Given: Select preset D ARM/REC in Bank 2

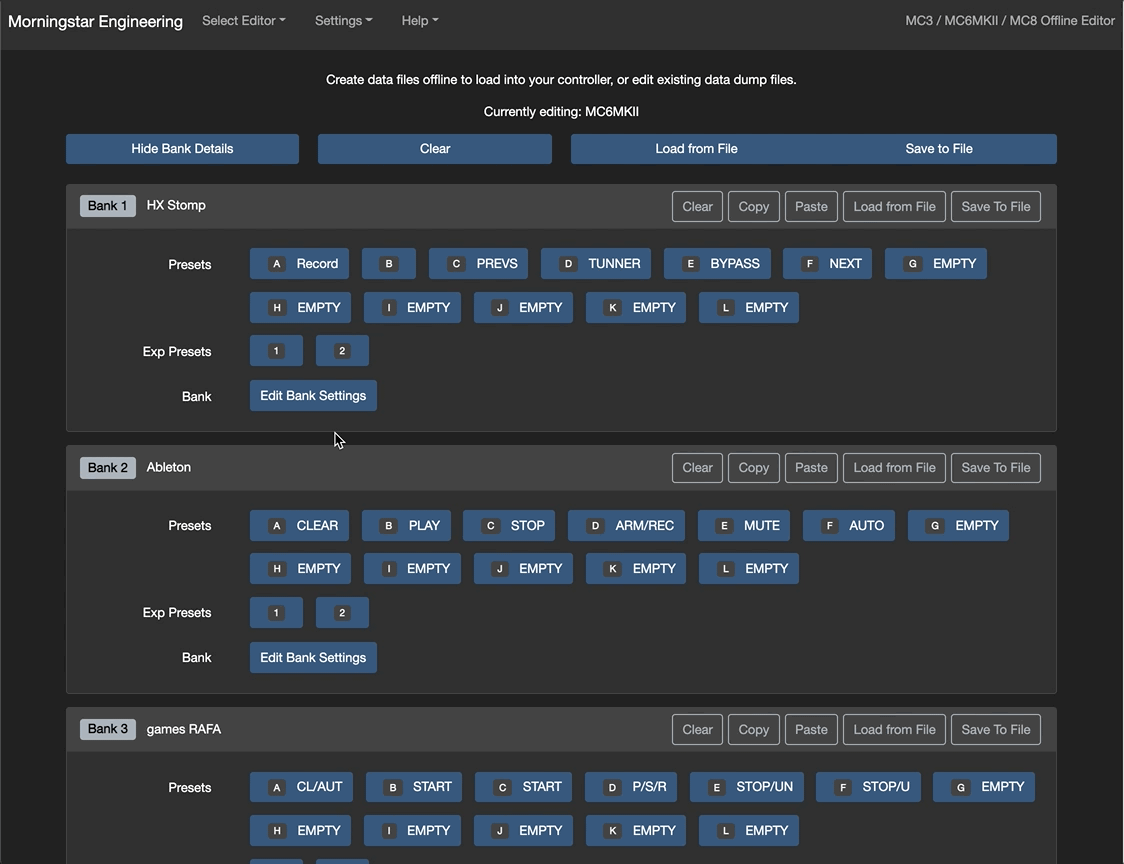Looking at the screenshot, I should 626,526.
